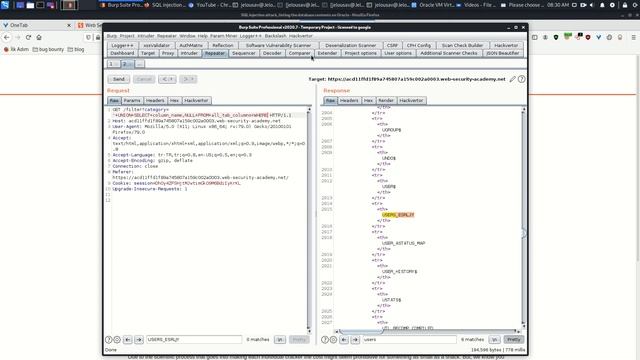Go to previous match in response search

[344, 340]
